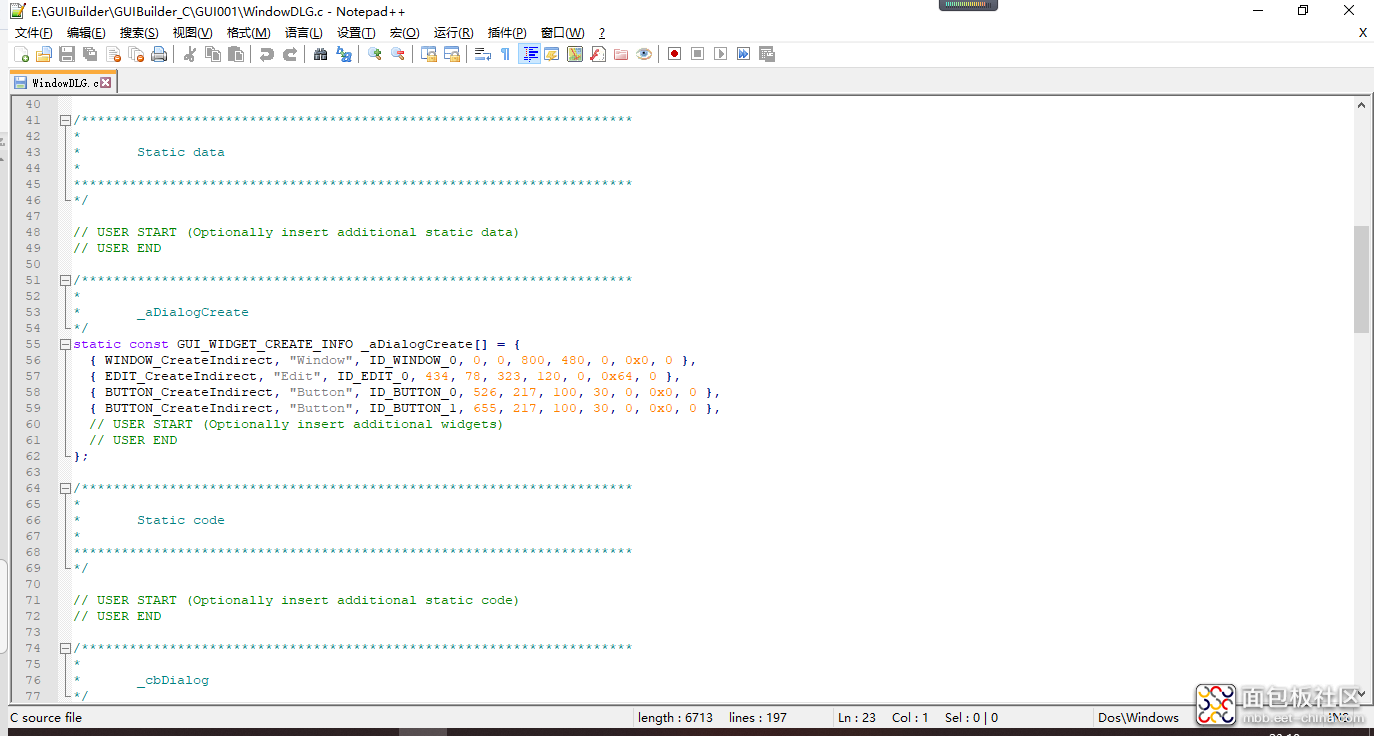Run macro multiple times icon
Screen dimensions: 1374x736
pyautogui.click(x=743, y=54)
